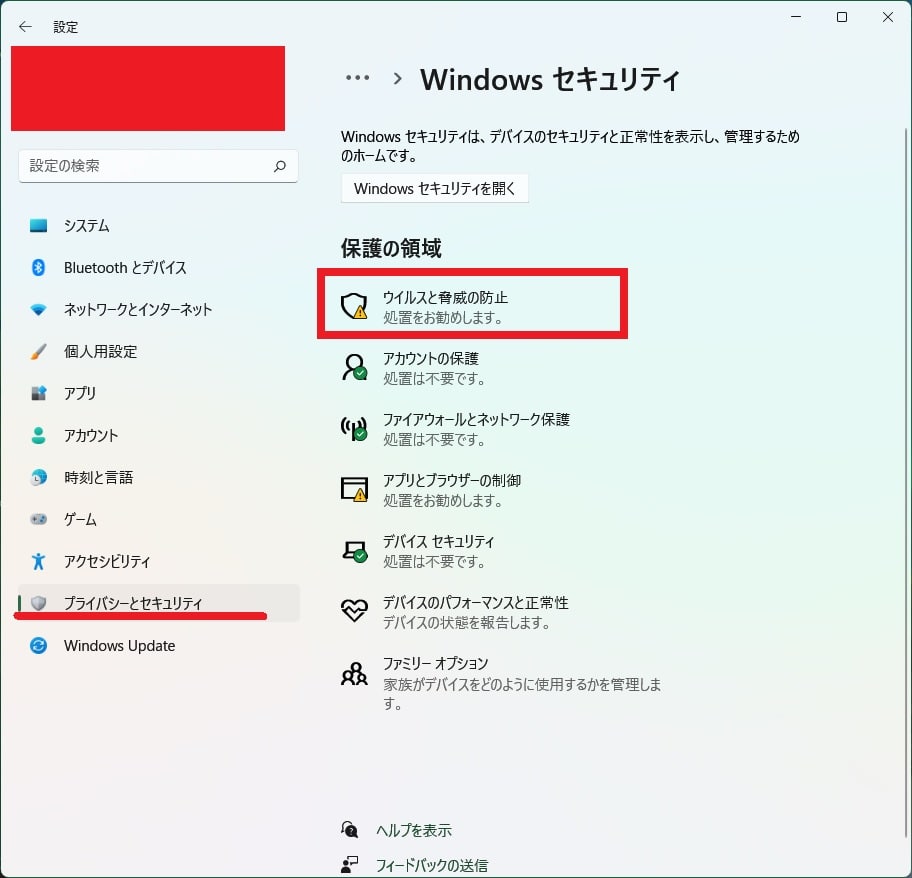
Task: Click フィードバックの送信 link
Action: pos(432,866)
